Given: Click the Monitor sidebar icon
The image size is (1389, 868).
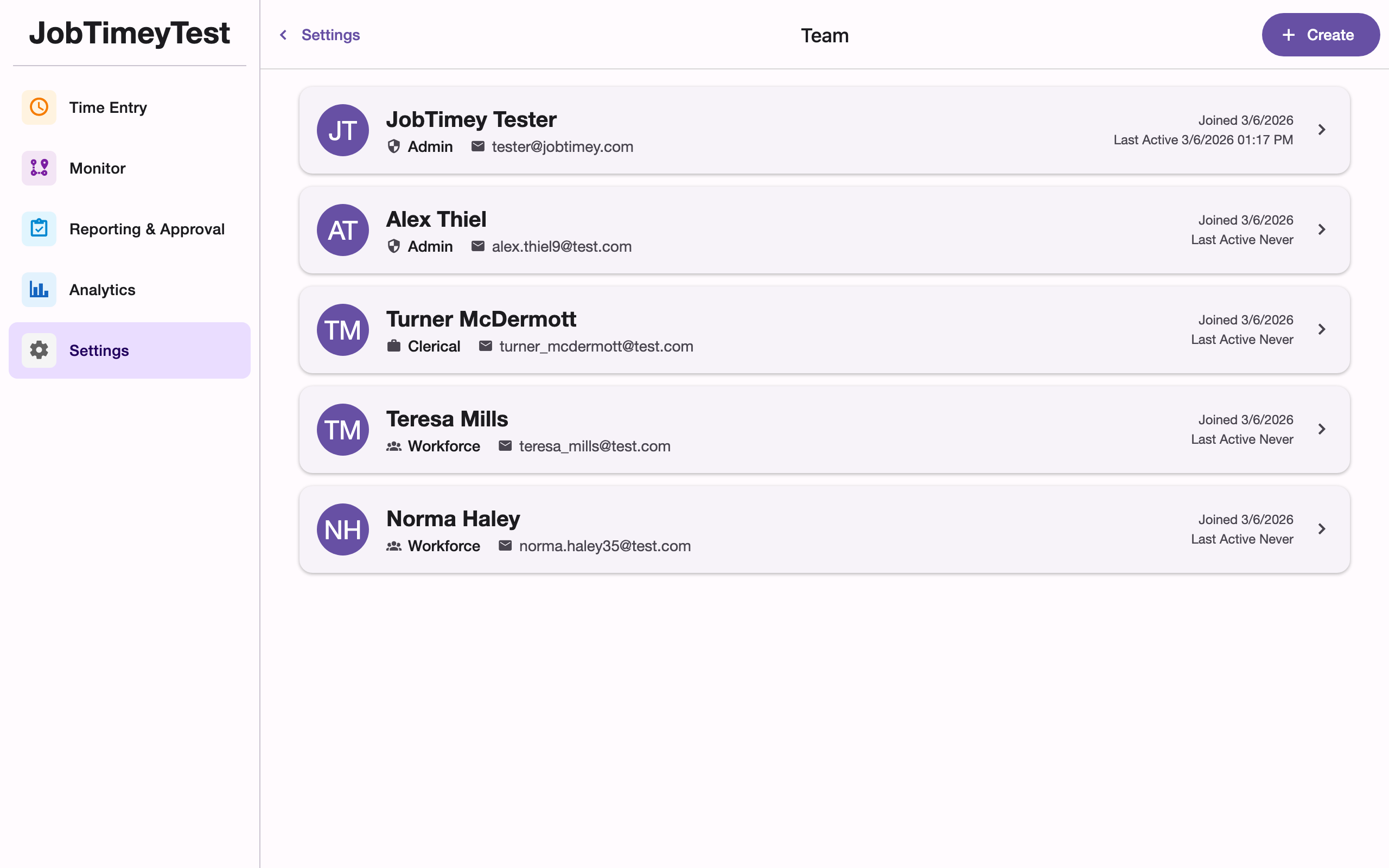Looking at the screenshot, I should pyautogui.click(x=39, y=168).
